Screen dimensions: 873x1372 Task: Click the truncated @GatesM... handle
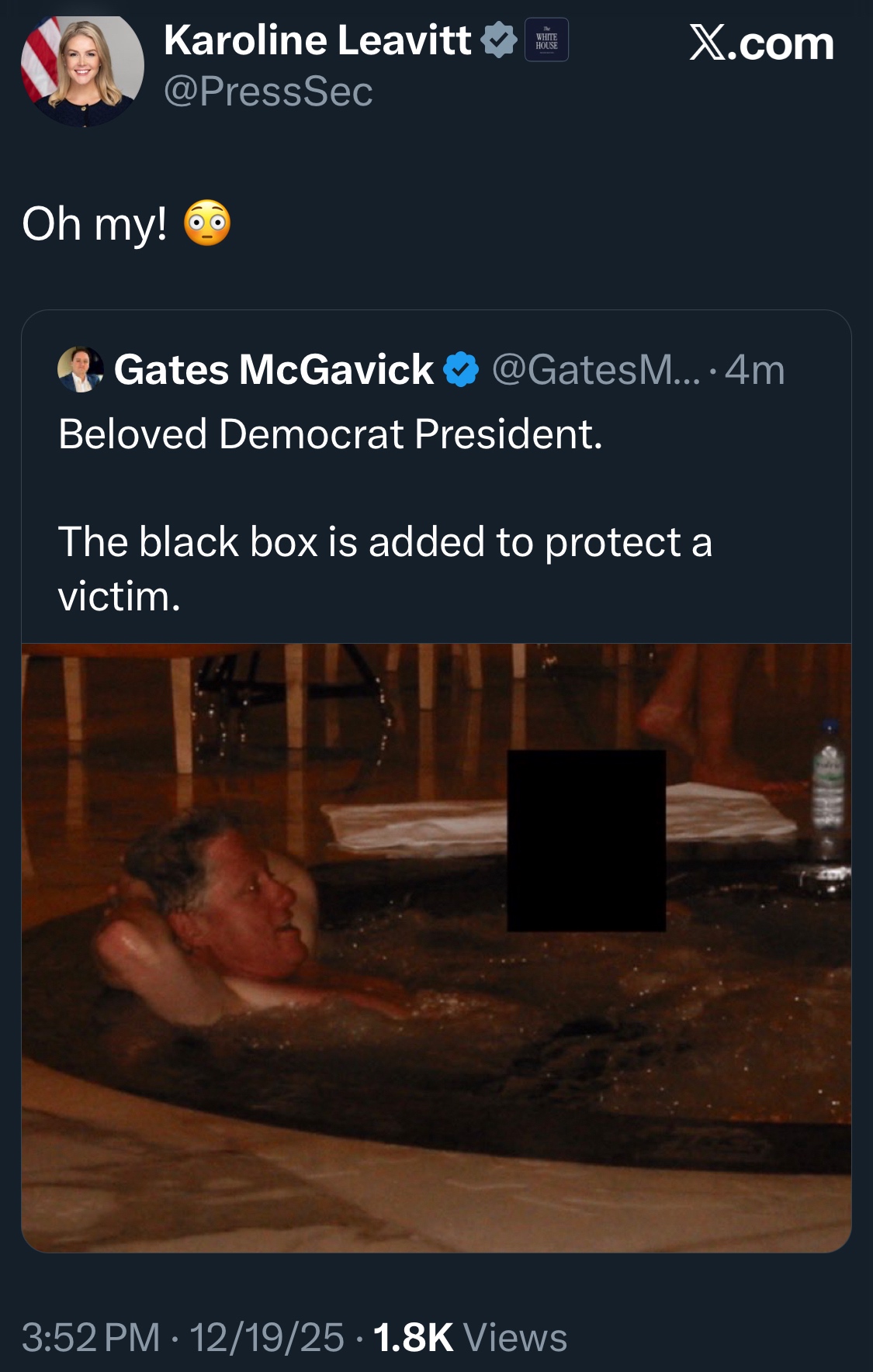point(595,370)
